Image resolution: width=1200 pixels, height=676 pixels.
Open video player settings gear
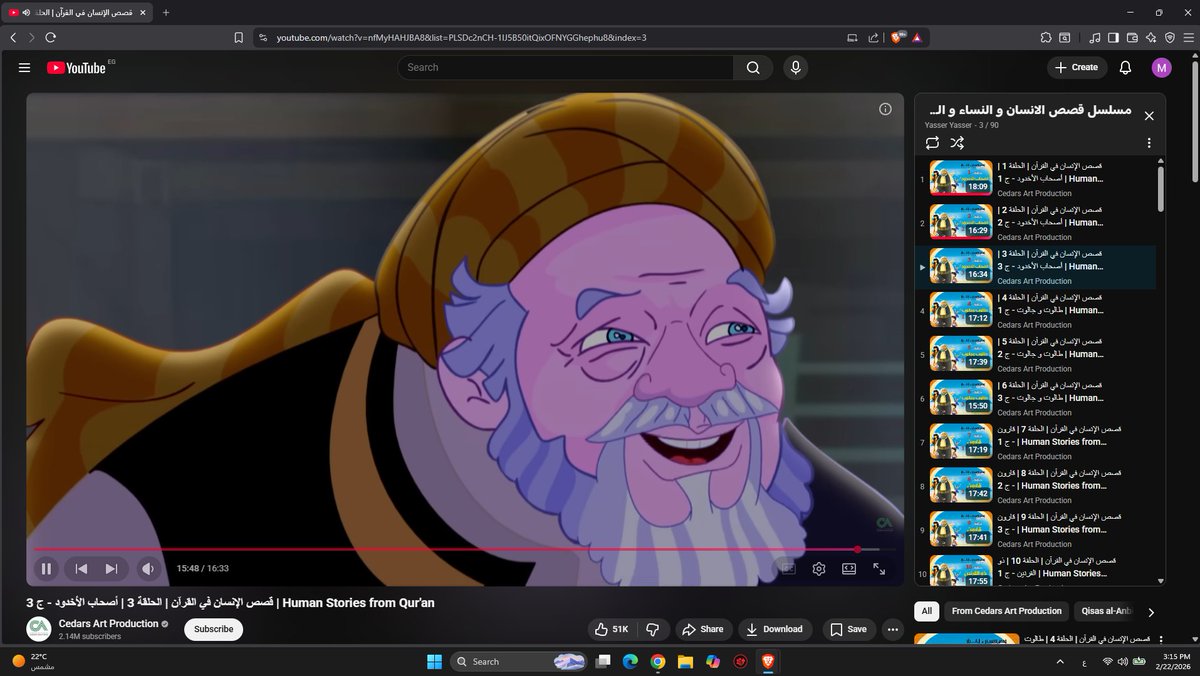818,568
